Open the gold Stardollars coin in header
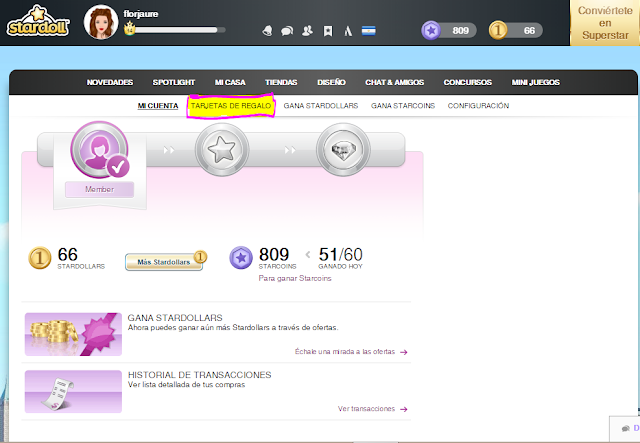Viewport: 640px width, 443px height. [498, 30]
